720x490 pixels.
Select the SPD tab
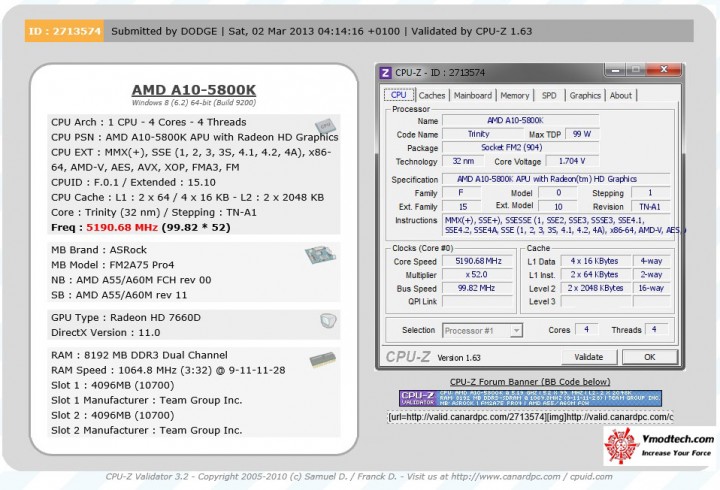[549, 96]
